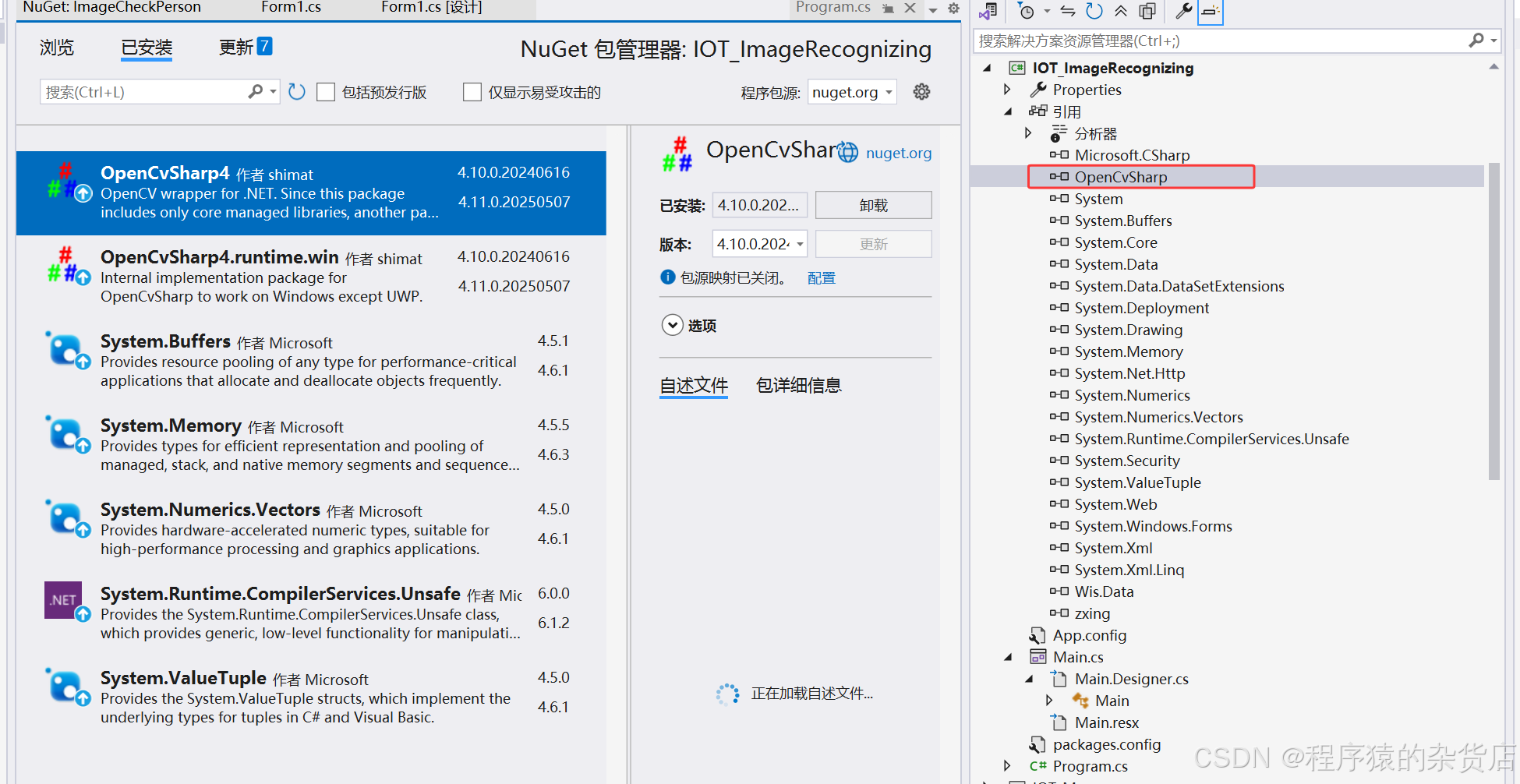1520x784 pixels.
Task: Collapse the Main.cs node
Action: [x=1007, y=657]
